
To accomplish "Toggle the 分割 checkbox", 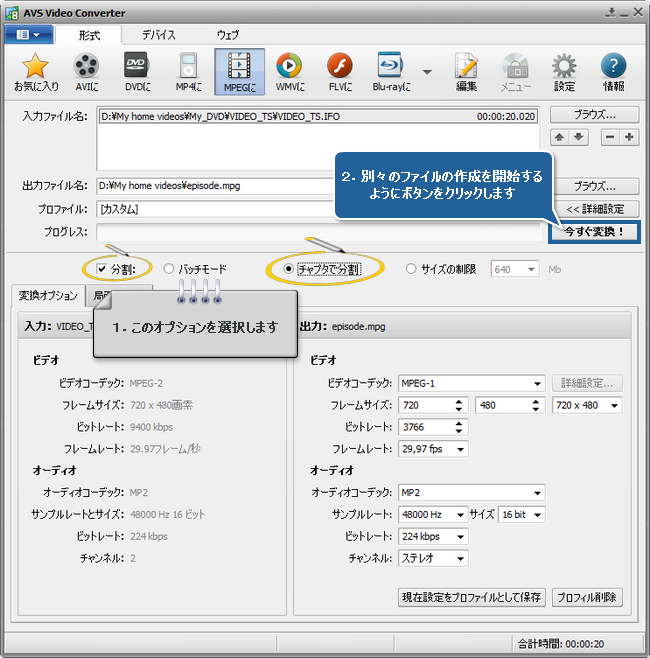I will (x=101, y=269).
